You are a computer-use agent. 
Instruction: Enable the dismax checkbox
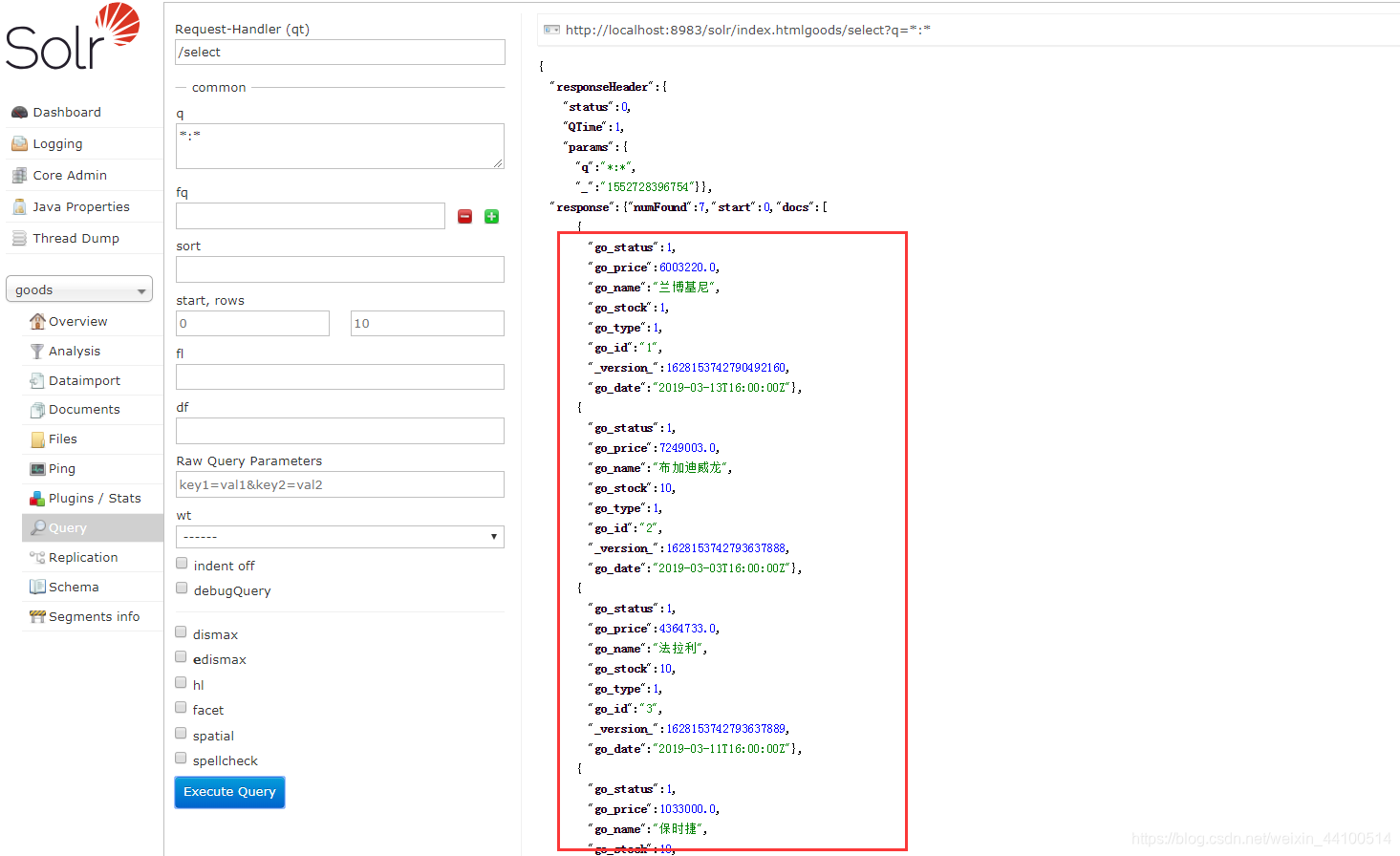(x=181, y=632)
